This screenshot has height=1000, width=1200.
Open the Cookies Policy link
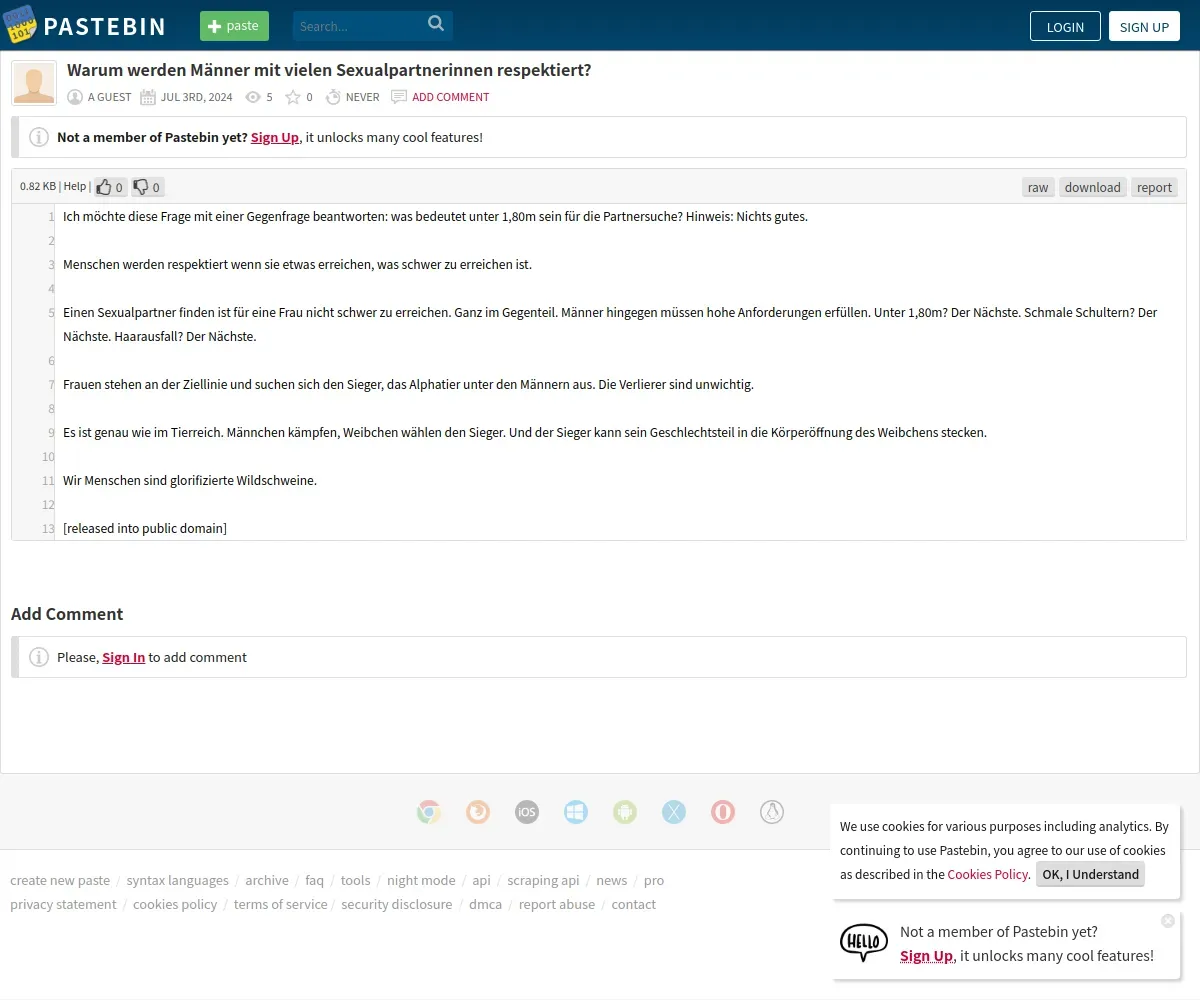pyautogui.click(x=988, y=874)
